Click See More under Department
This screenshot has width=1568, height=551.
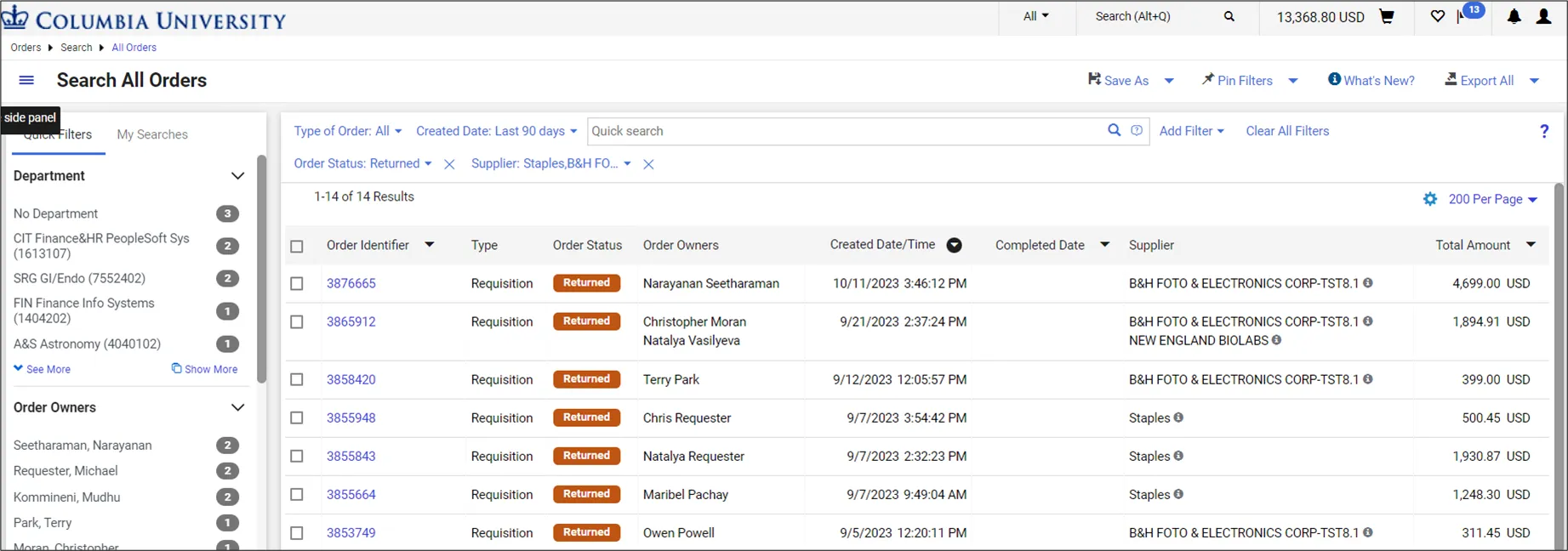coord(43,369)
